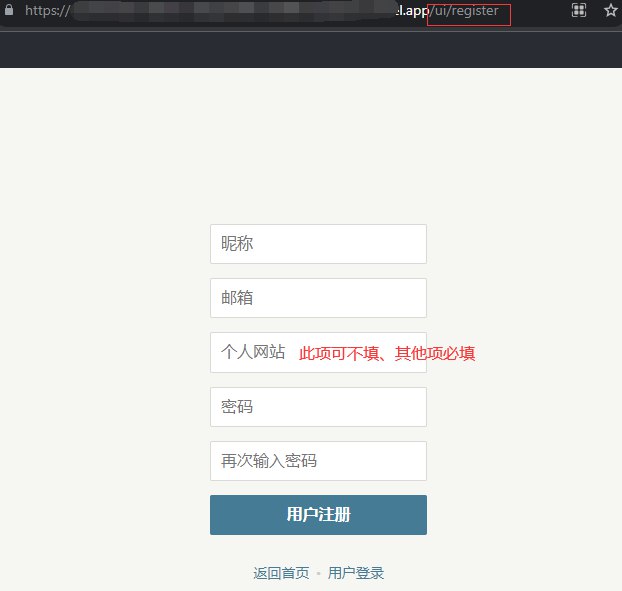Click into the 密码 password box
This screenshot has height=591, width=622.
[x=318, y=407]
